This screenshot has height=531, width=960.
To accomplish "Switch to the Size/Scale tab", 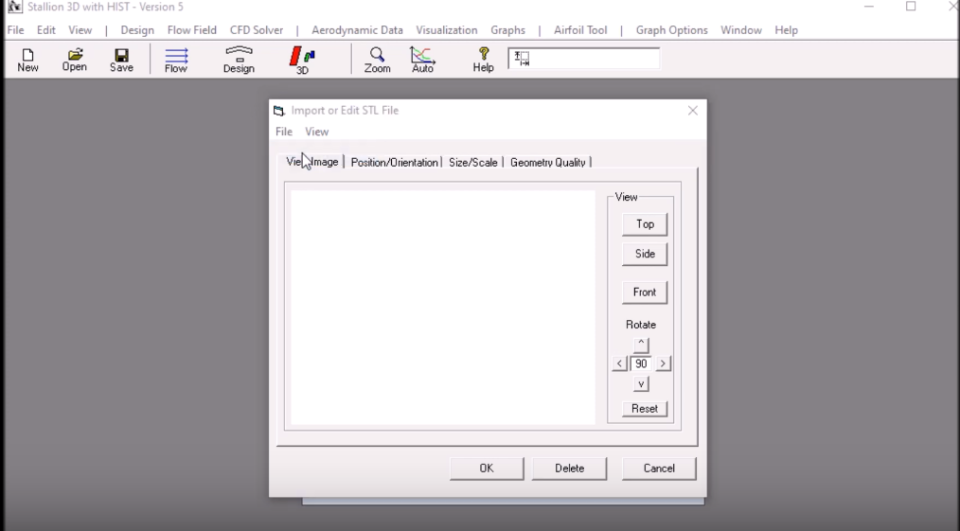I will tap(473, 162).
